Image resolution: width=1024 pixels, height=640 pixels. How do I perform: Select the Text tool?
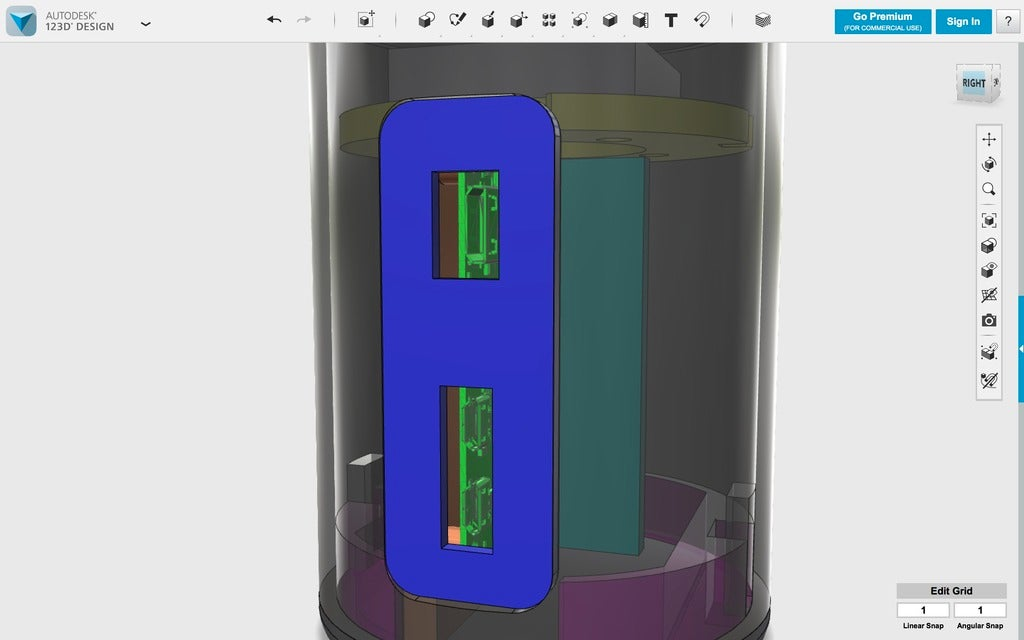[671, 20]
